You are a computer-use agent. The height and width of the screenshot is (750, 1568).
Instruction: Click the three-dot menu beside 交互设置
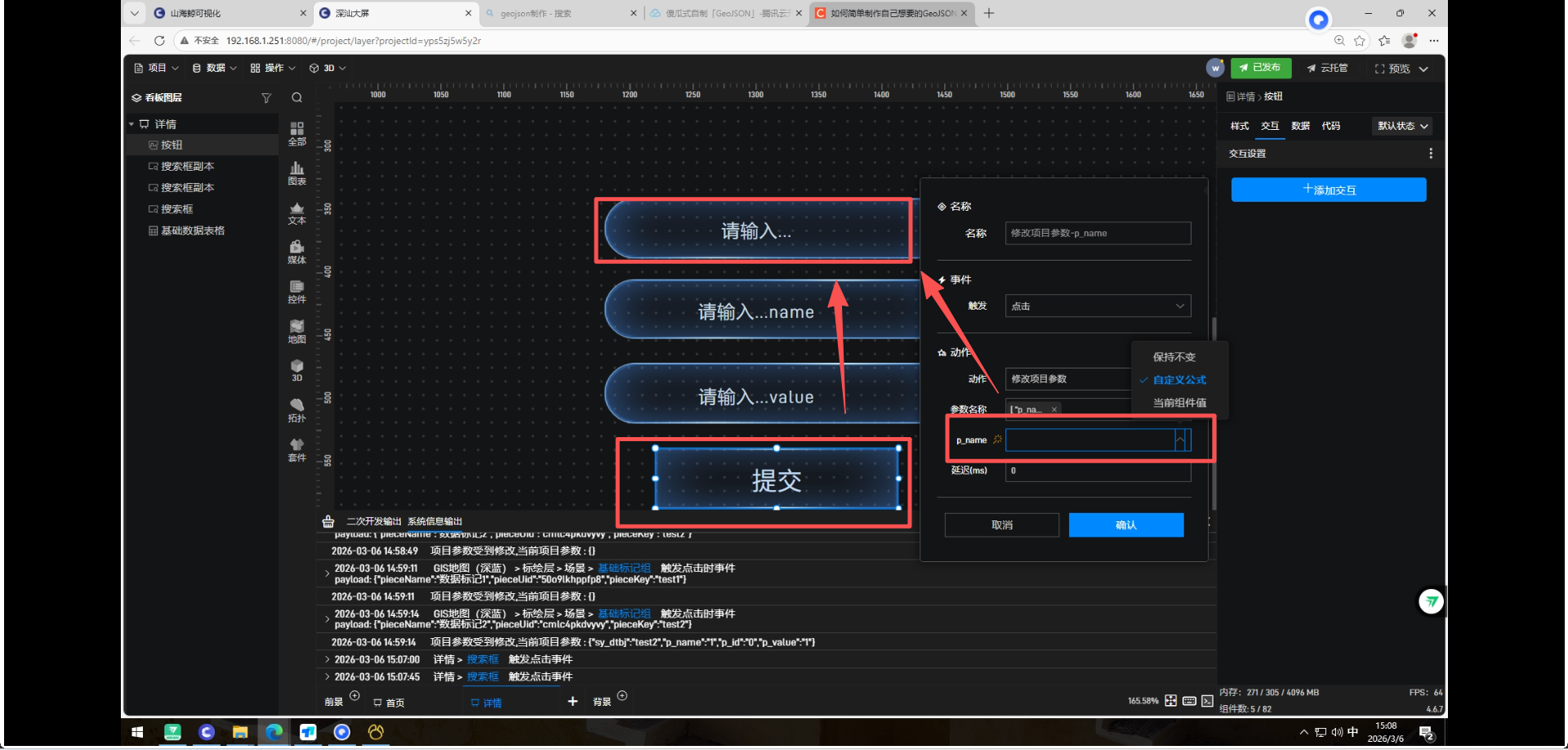tap(1430, 154)
